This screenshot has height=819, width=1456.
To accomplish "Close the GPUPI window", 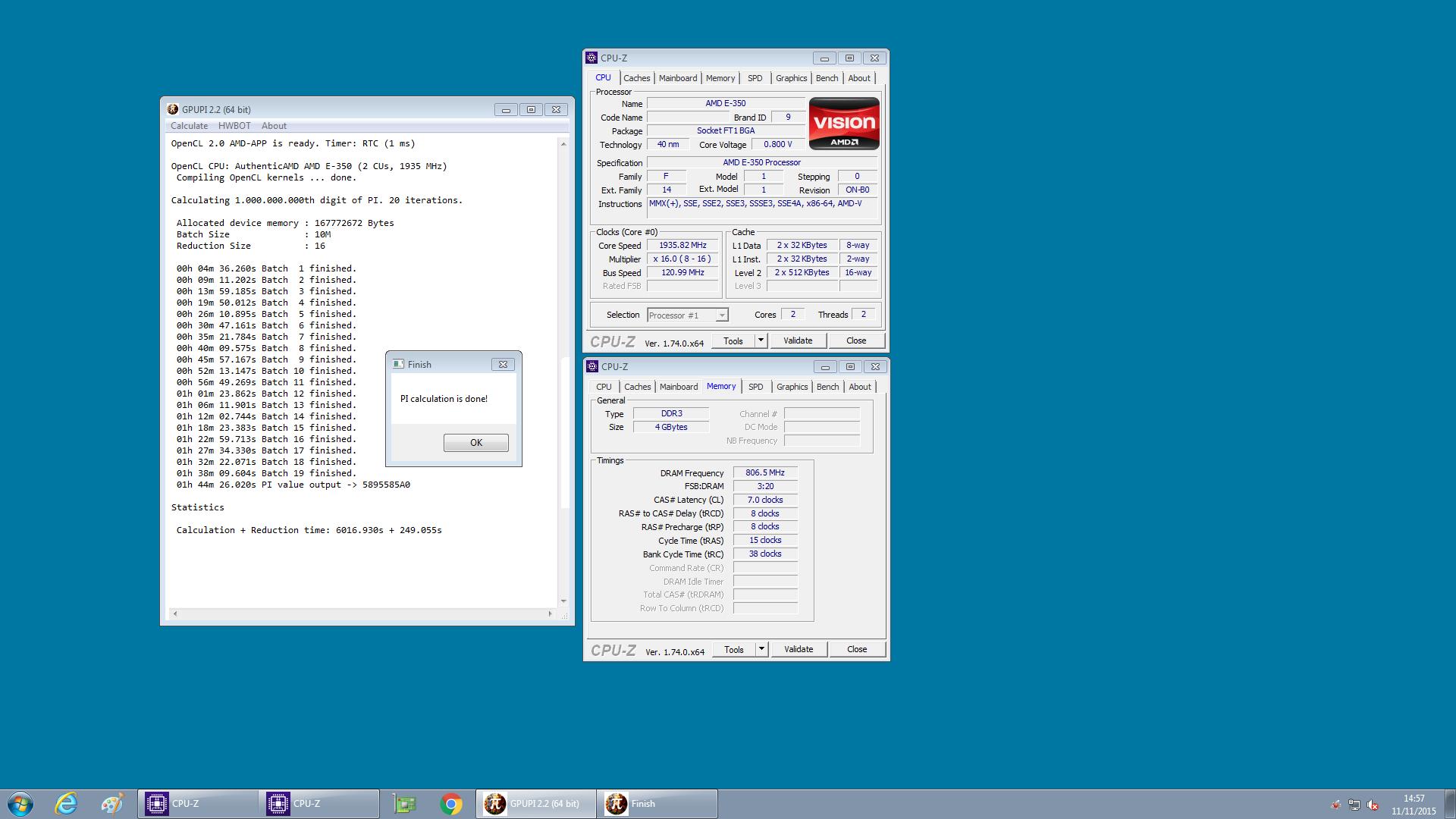I will pos(556,110).
